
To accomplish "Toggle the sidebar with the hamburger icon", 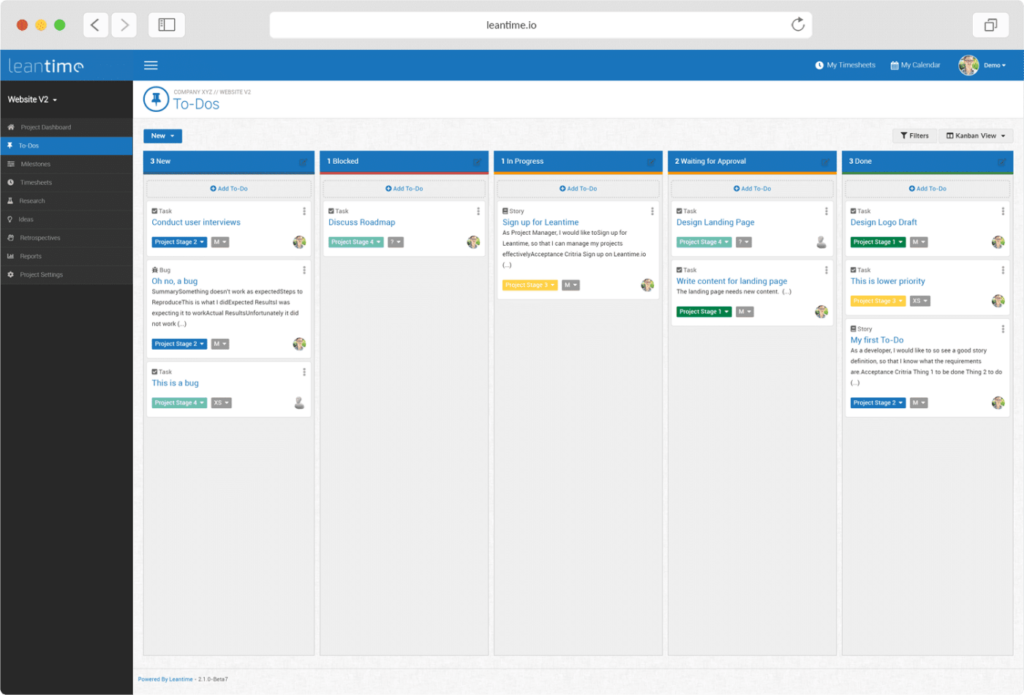I will [151, 64].
